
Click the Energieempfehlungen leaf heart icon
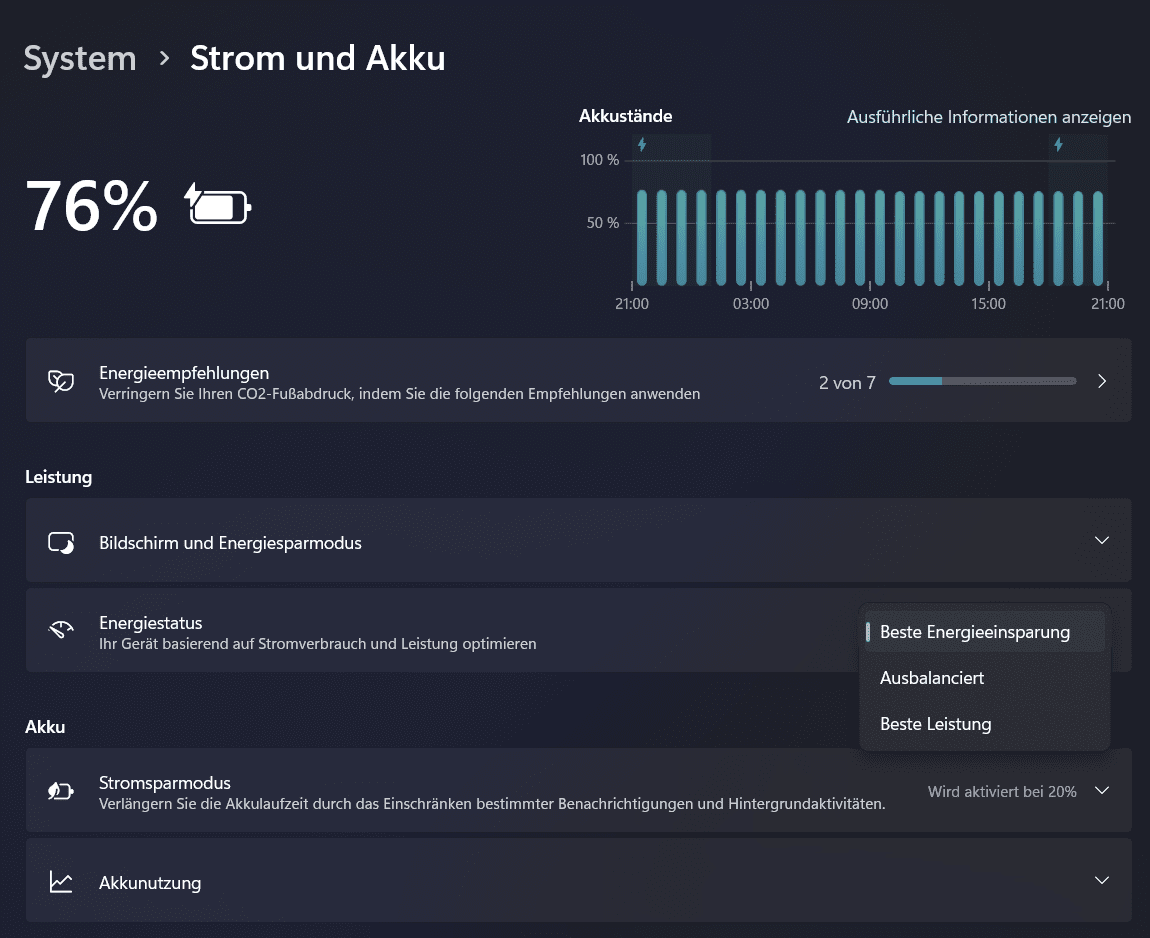coord(61,381)
